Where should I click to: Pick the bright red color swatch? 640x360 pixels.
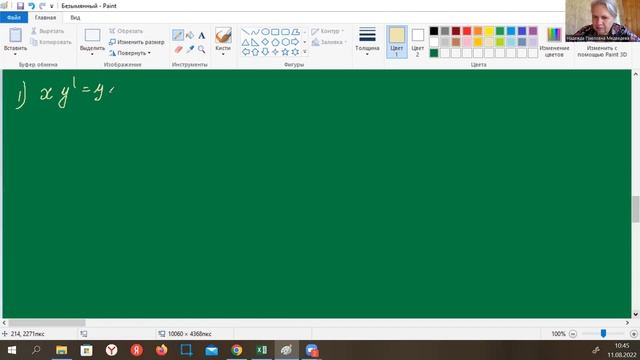[x=467, y=31]
